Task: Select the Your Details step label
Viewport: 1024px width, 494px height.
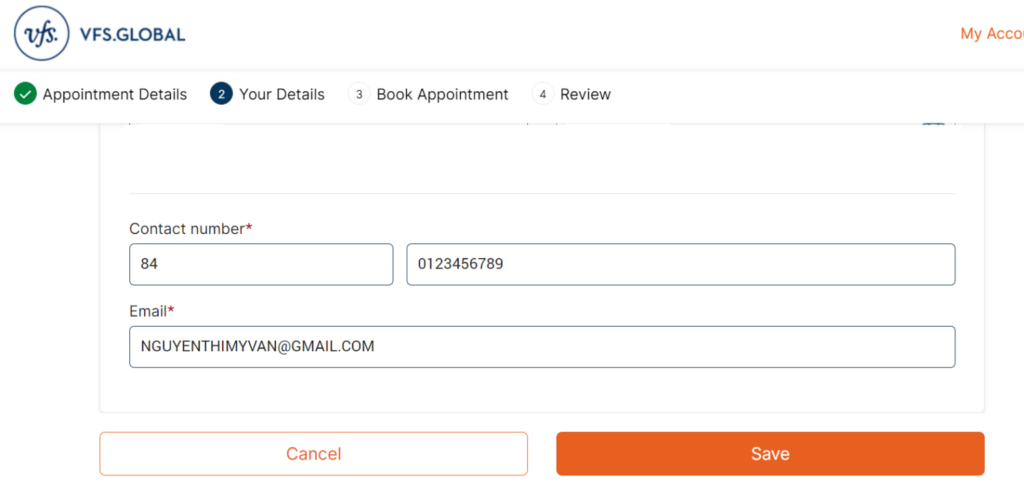Action: 281,94
